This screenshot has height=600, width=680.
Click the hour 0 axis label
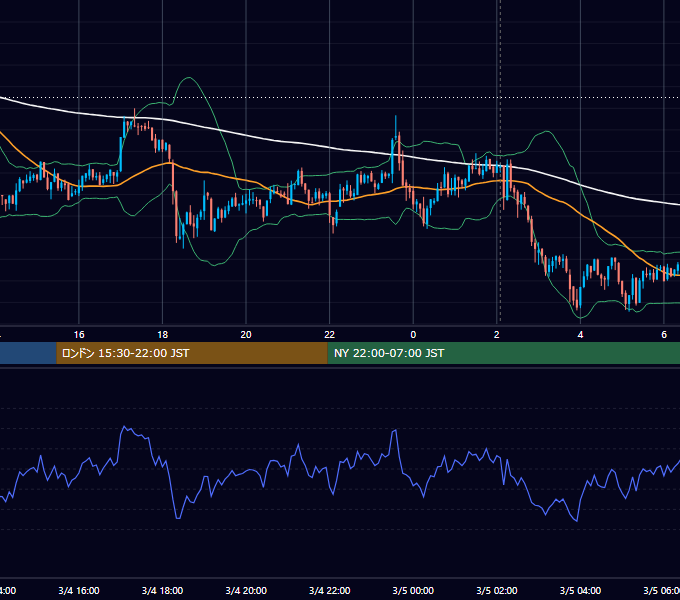pyautogui.click(x=413, y=335)
